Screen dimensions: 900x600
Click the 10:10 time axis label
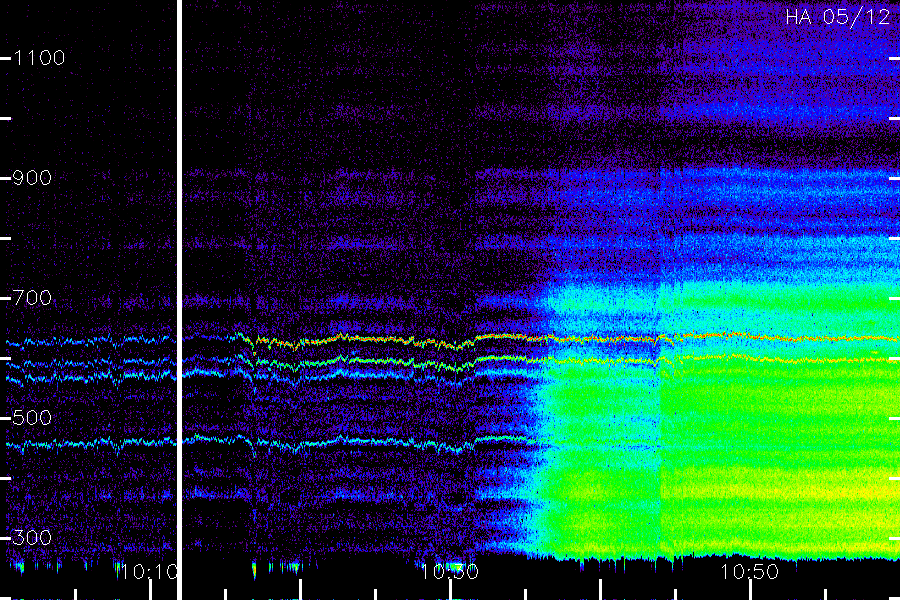pos(148,572)
